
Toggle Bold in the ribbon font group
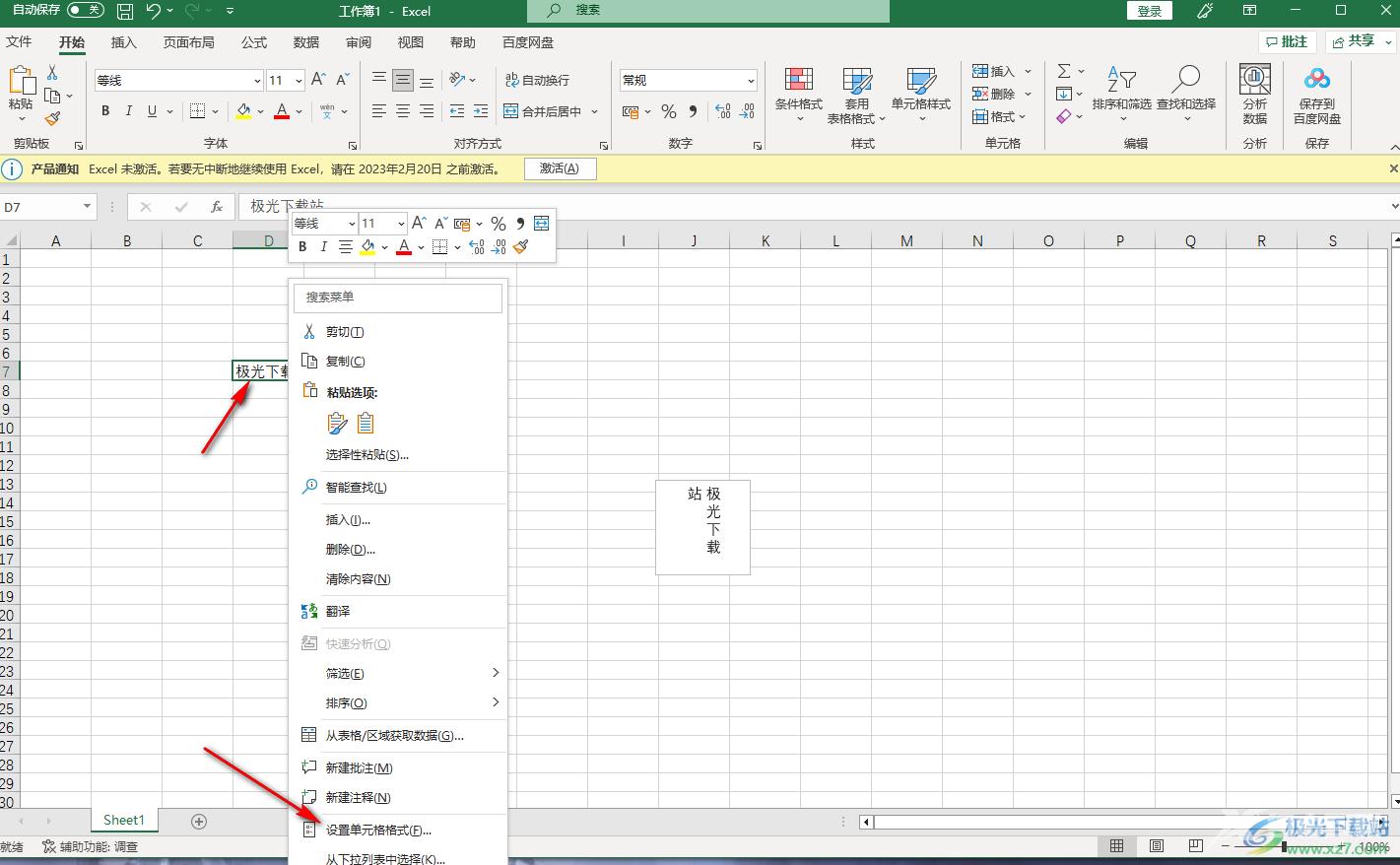105,111
